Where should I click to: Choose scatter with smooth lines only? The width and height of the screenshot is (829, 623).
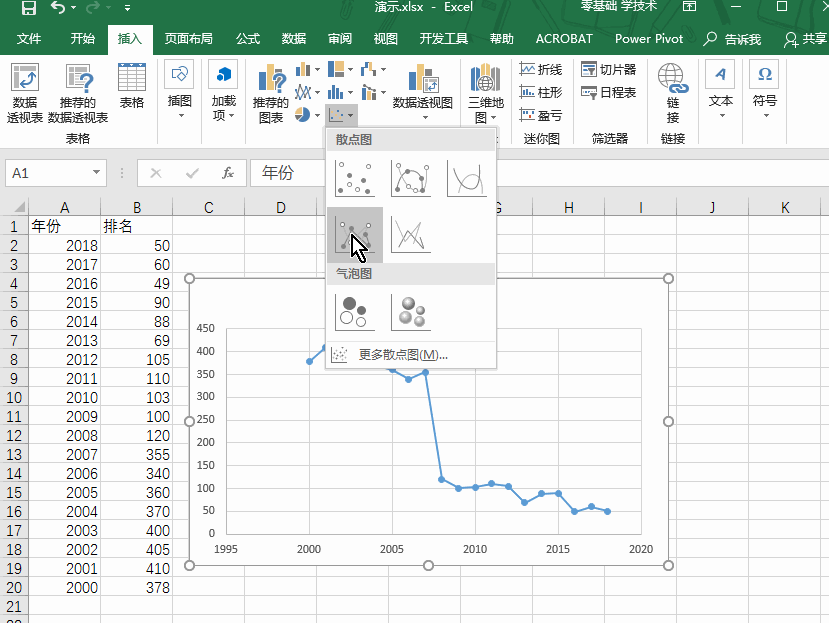pyautogui.click(x=467, y=179)
